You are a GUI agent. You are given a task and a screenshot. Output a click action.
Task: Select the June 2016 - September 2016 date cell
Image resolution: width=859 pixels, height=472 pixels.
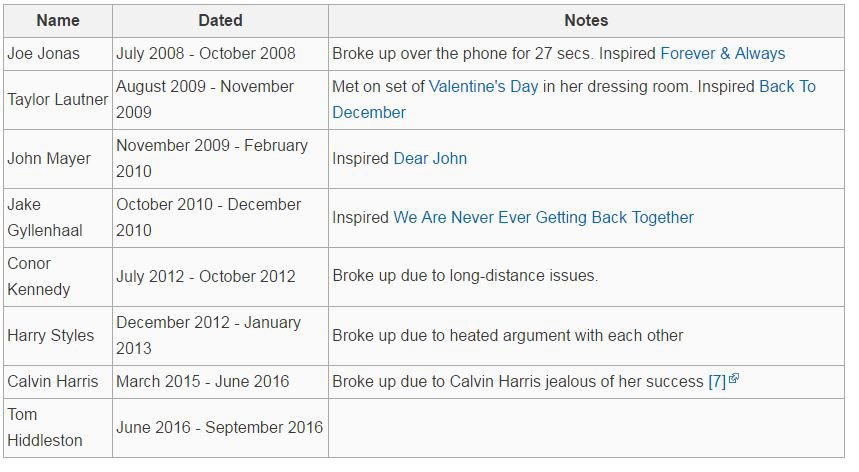(219, 428)
